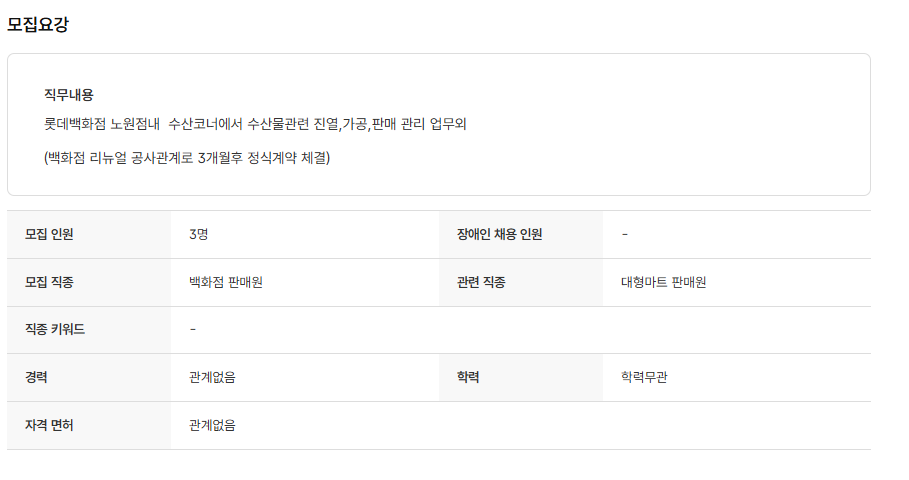Select the 백화점 판매원 job type value
Screen dimensions: 909x480
[225, 282]
